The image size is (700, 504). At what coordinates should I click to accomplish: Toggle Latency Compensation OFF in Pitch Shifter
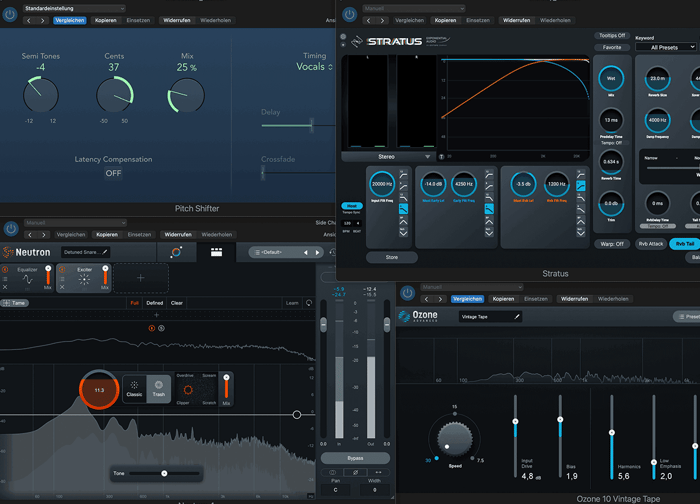[x=113, y=173]
